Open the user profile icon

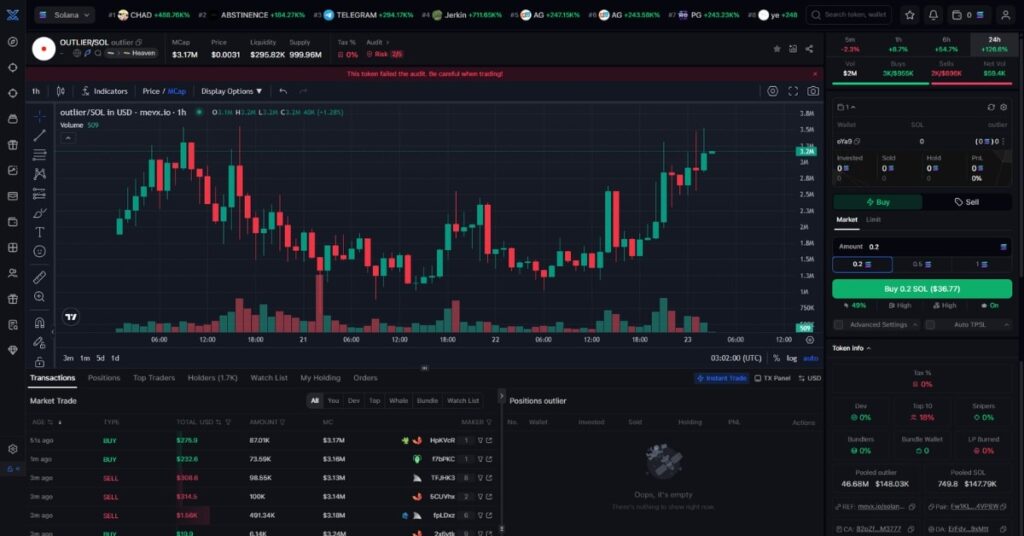point(1006,15)
